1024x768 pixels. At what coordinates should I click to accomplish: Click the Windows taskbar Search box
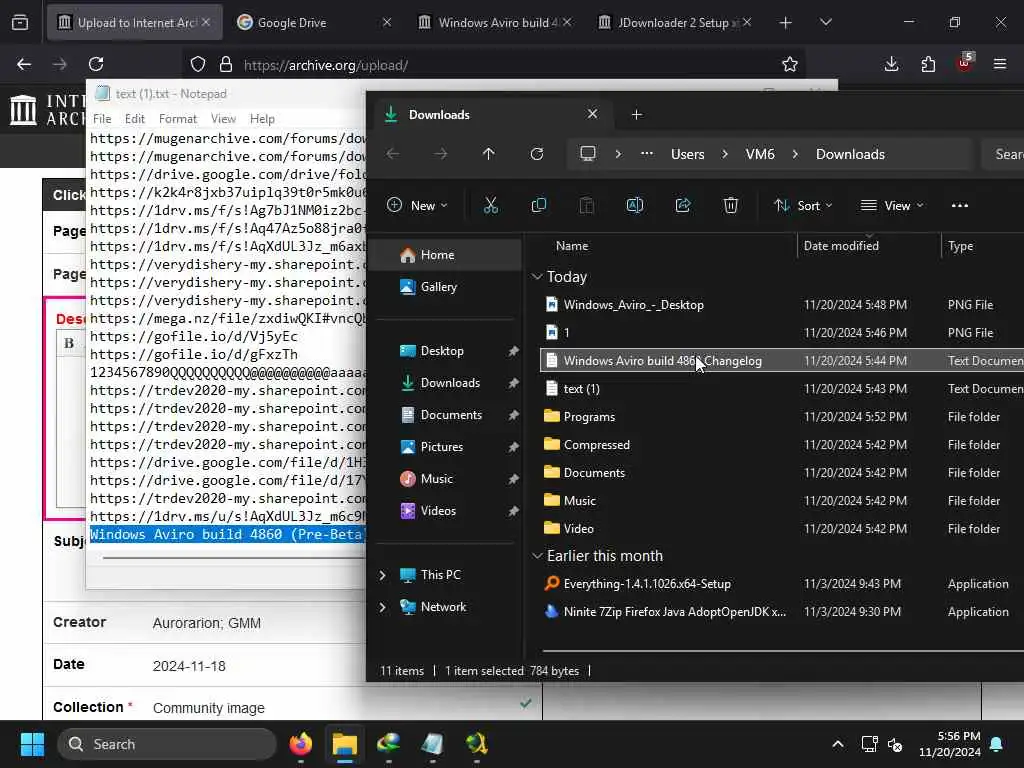coord(167,744)
